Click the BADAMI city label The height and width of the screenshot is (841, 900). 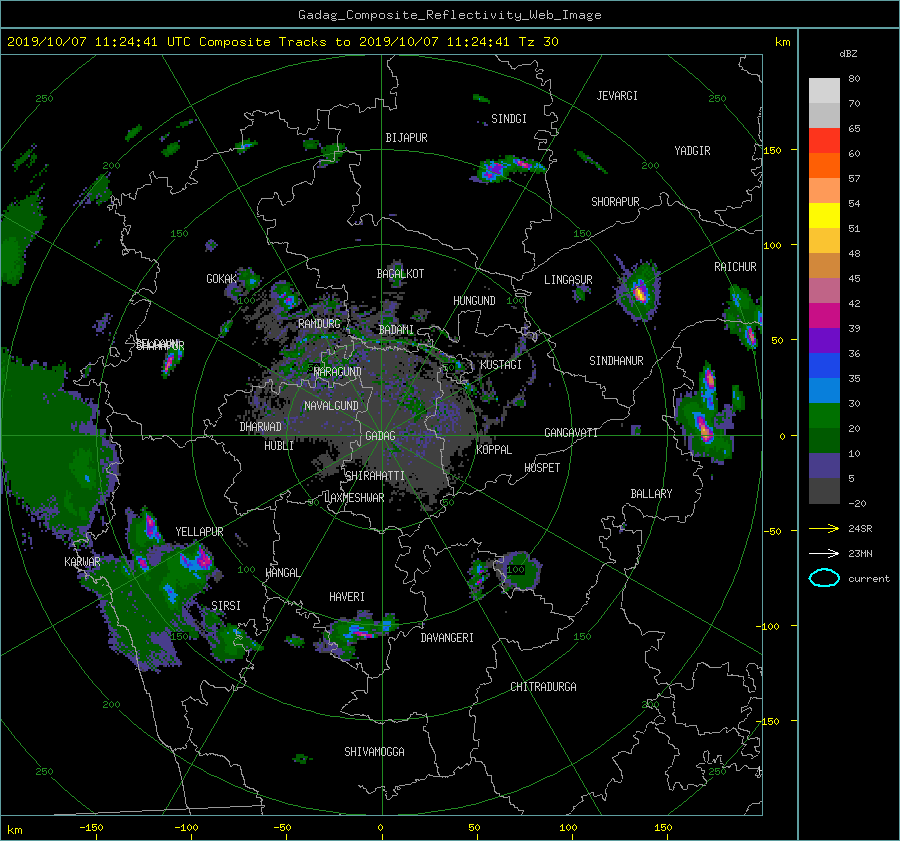point(396,330)
